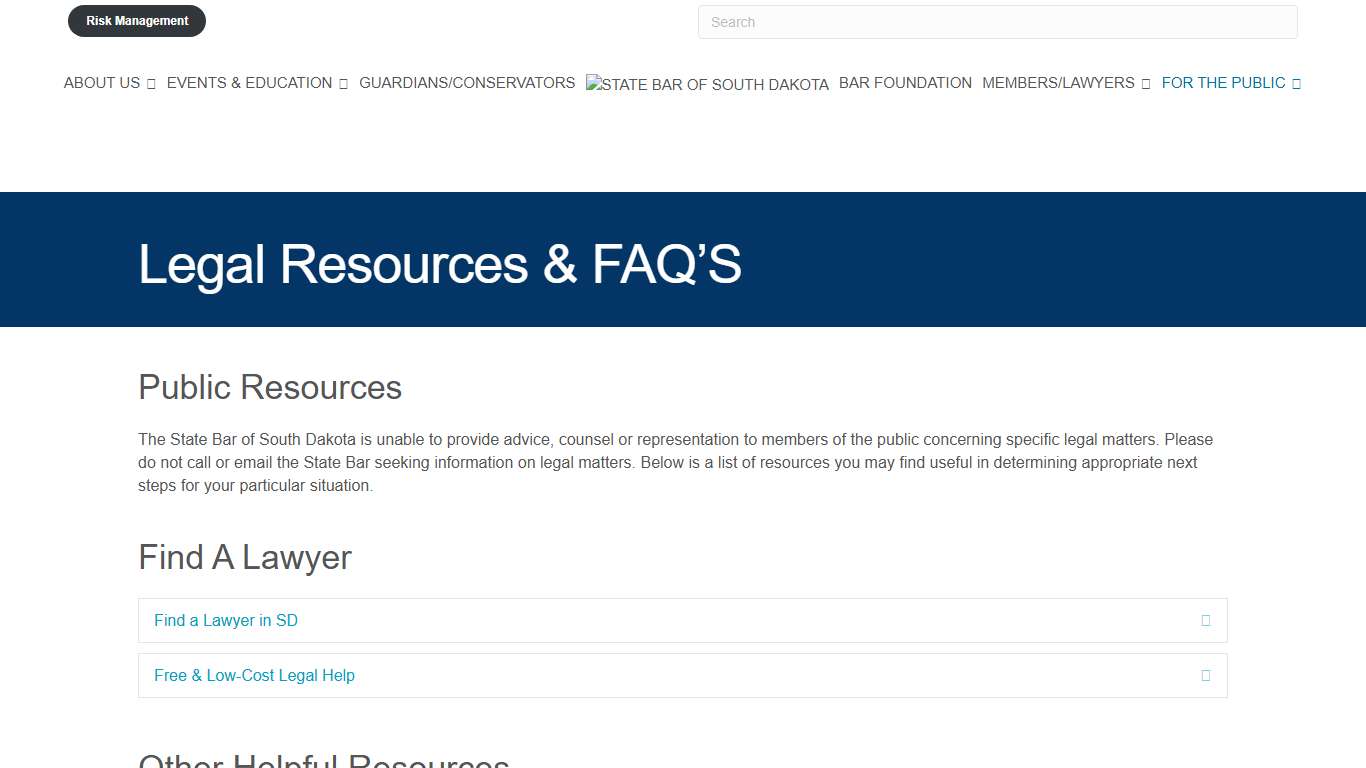Click the State Bar of South Dakota logo
Screen dimensions: 1366x768
707,84
